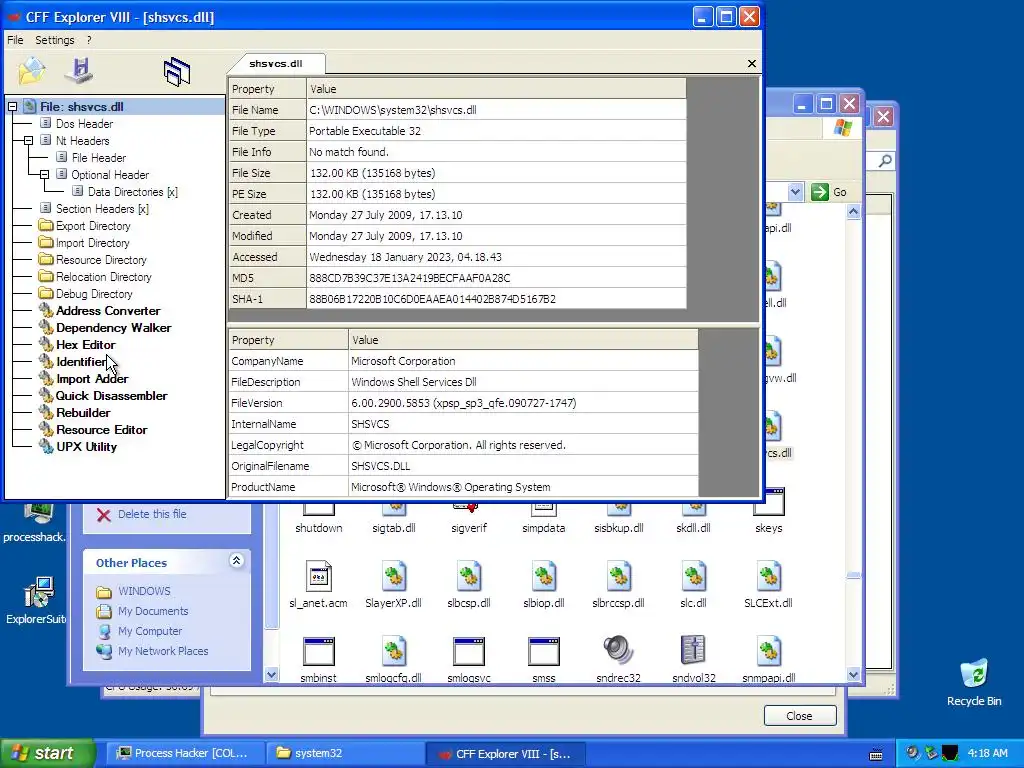Select the SlayerXP.dll file icon

coord(394,577)
